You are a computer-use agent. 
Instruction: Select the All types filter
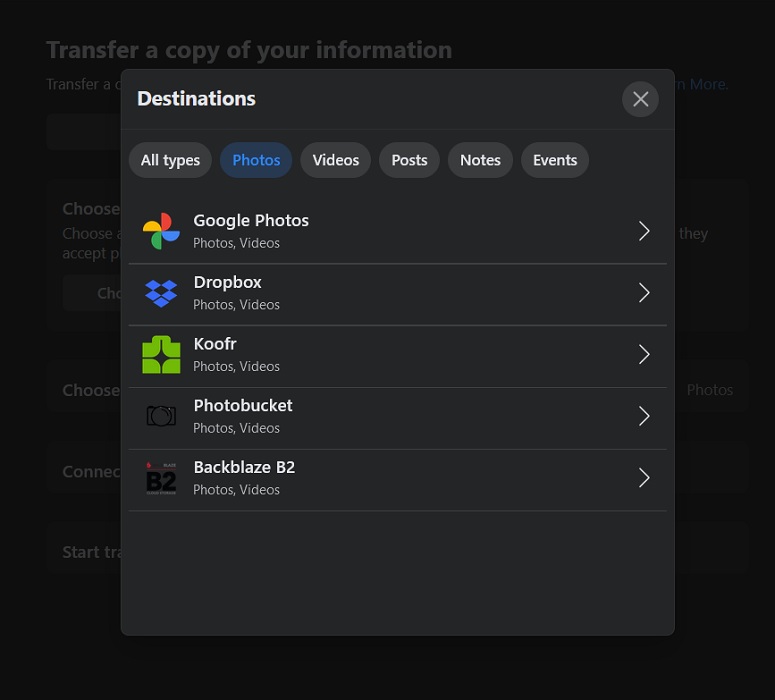170,160
